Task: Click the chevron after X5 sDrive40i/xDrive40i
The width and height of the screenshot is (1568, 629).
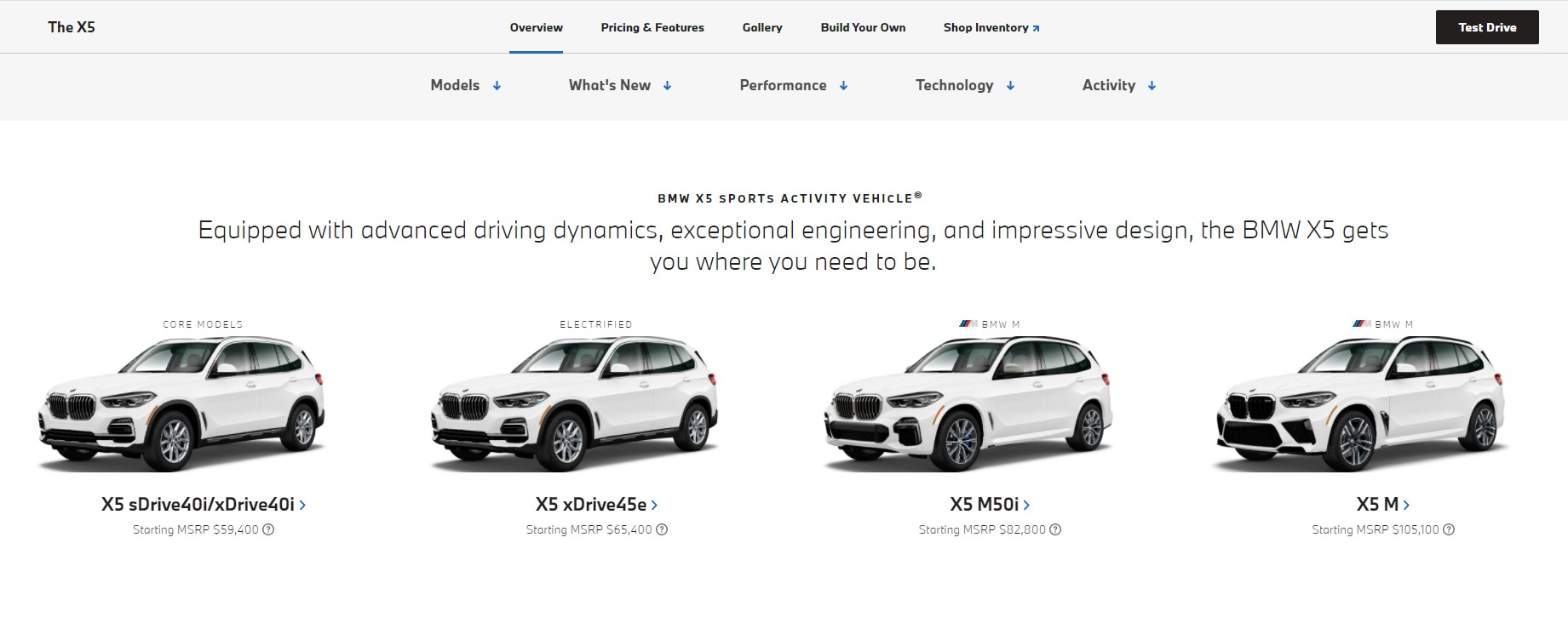Action: click(x=302, y=505)
